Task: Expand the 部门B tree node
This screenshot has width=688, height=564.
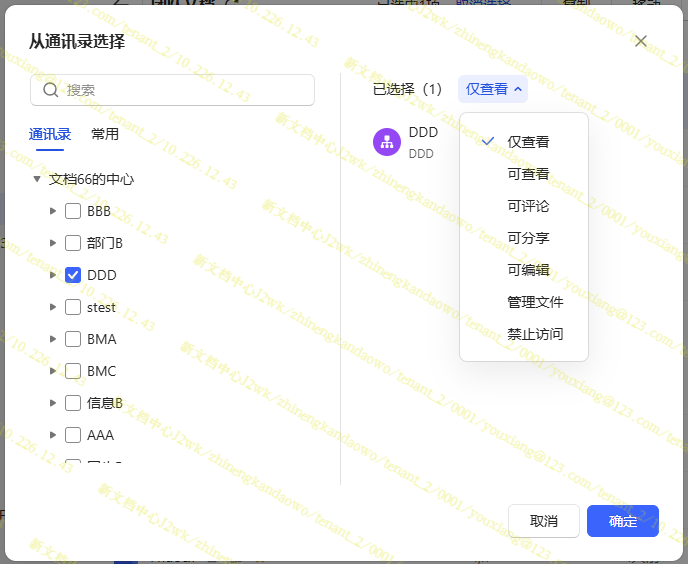Action: click(53, 243)
